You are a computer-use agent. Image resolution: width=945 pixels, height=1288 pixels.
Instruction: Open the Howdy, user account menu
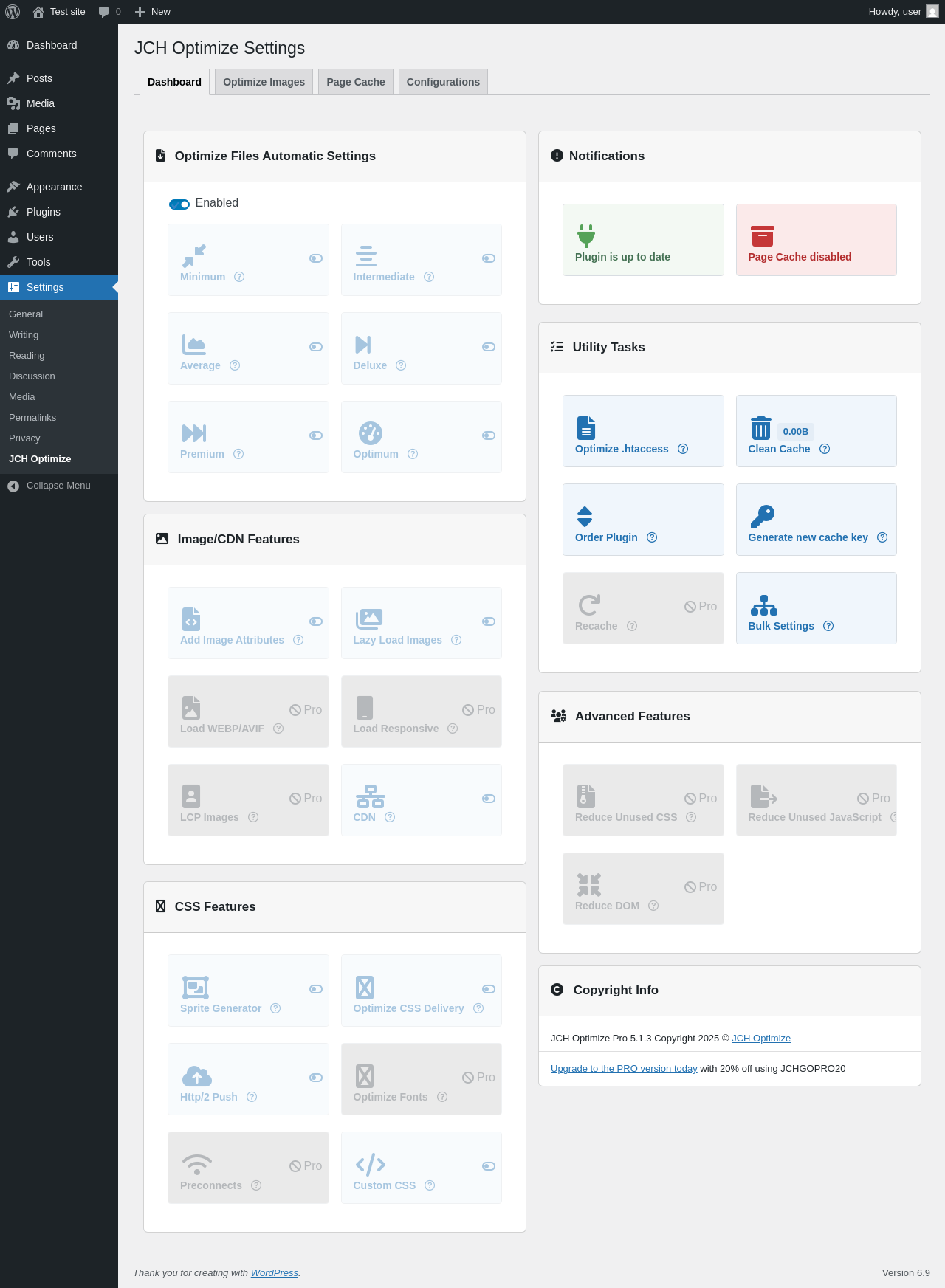coord(904,12)
